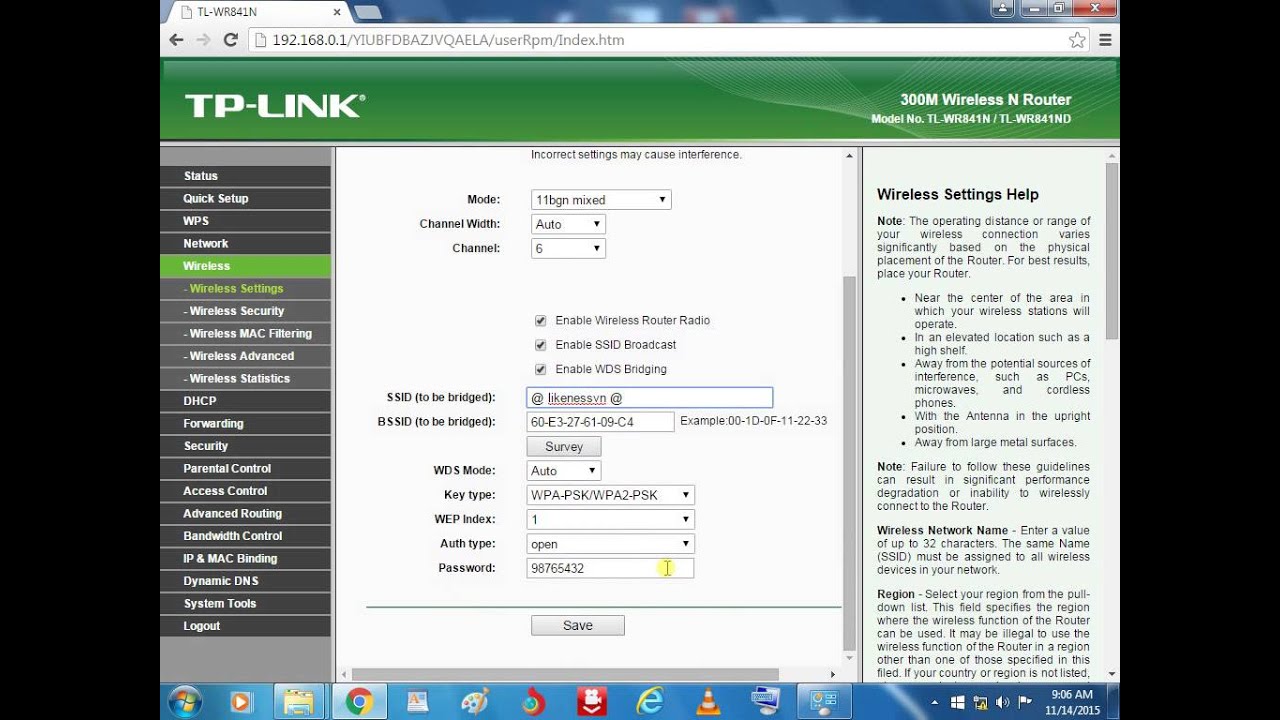This screenshot has height=720, width=1280.
Task: Open the Key type dropdown
Action: click(611, 495)
